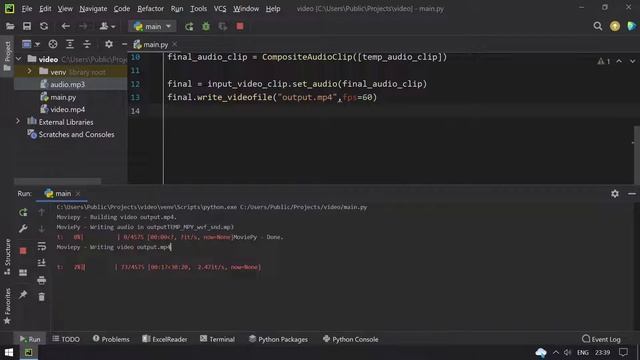Image resolution: width=640 pixels, height=360 pixels.
Task: Open project panel settings gear
Action: coord(109,44)
